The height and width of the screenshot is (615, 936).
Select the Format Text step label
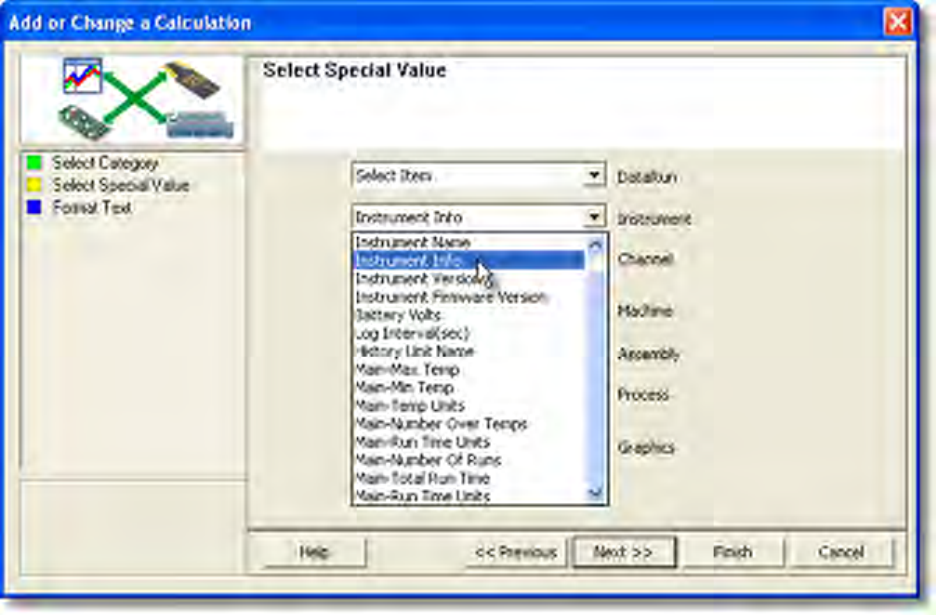pyautogui.click(x=92, y=207)
